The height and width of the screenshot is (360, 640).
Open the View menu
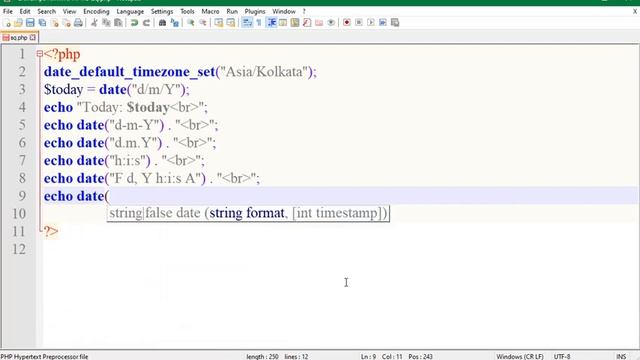(x=69, y=11)
